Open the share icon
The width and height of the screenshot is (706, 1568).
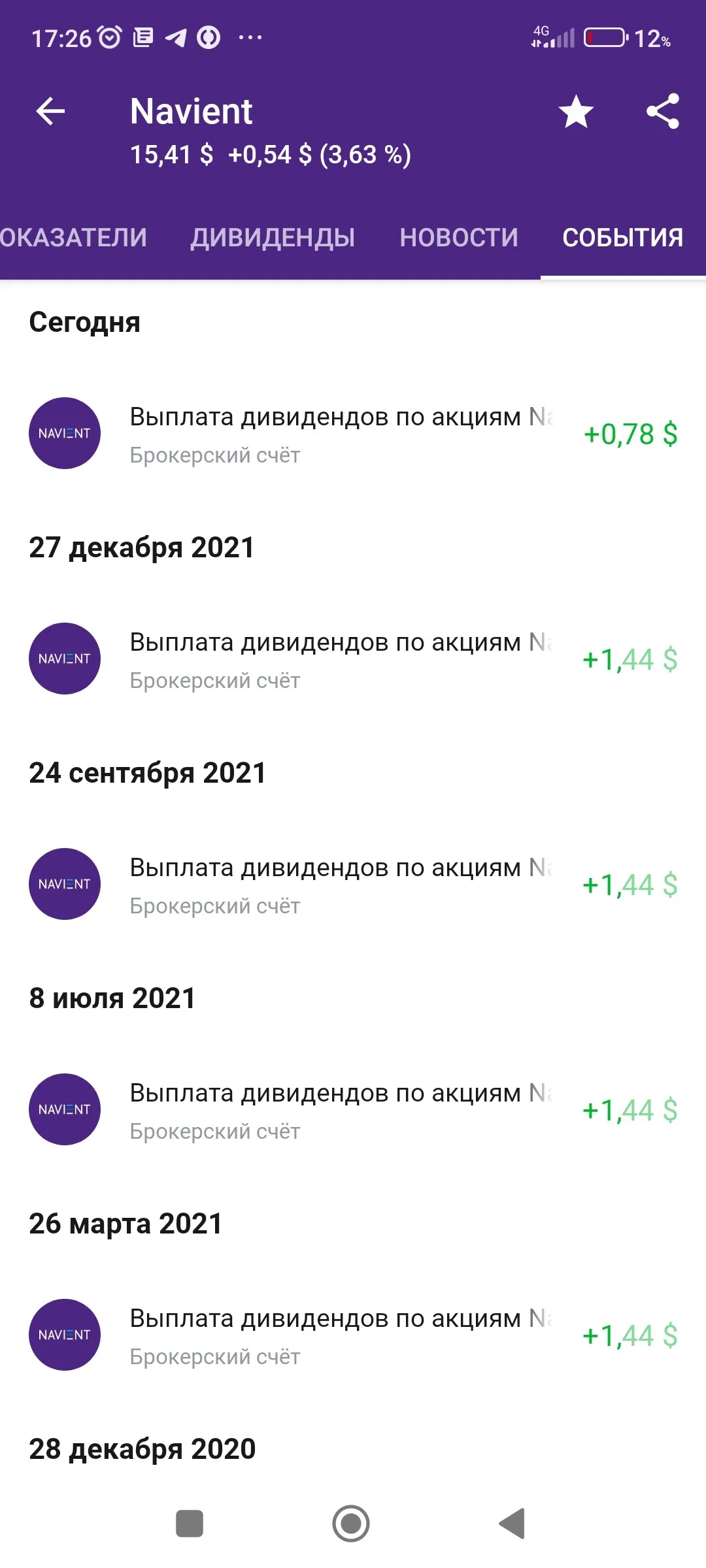pos(663,111)
